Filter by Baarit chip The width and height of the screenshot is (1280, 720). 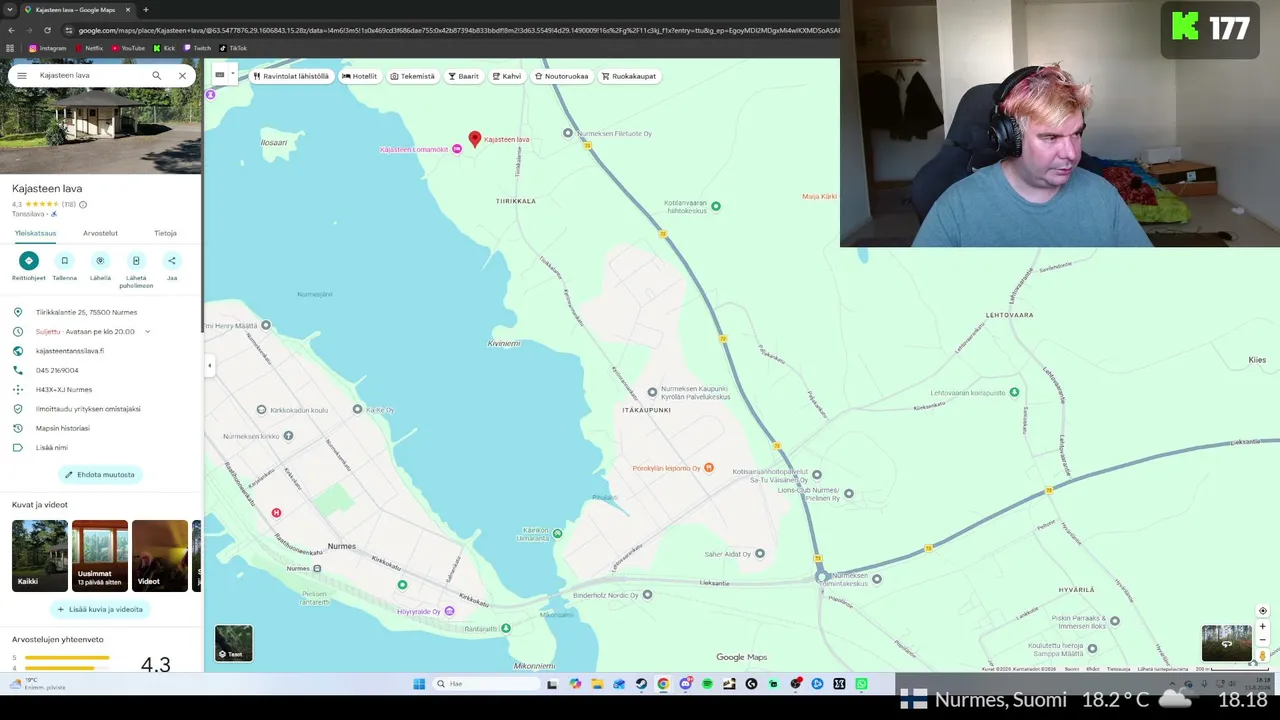[x=464, y=76]
